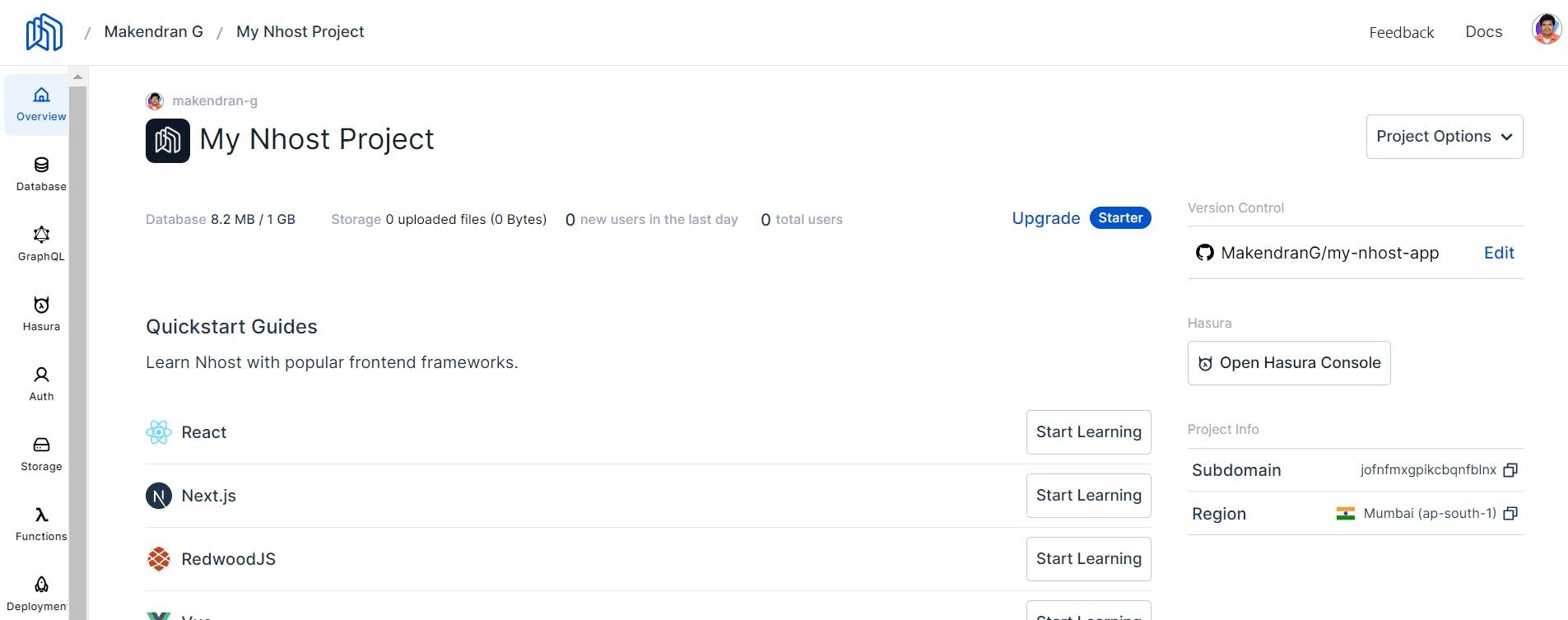Click the subdomain text jofnfmxgpikcbqnfblnx
This screenshot has width=1568, height=620.
[x=1428, y=470]
